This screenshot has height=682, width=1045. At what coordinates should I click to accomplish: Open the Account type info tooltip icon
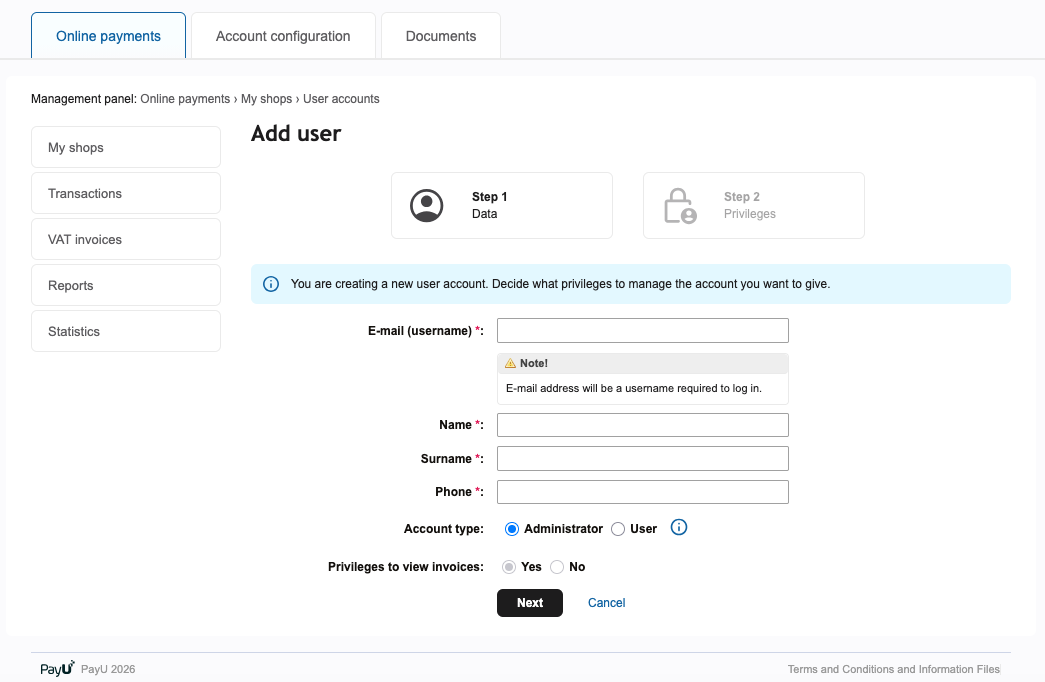pyautogui.click(x=679, y=527)
